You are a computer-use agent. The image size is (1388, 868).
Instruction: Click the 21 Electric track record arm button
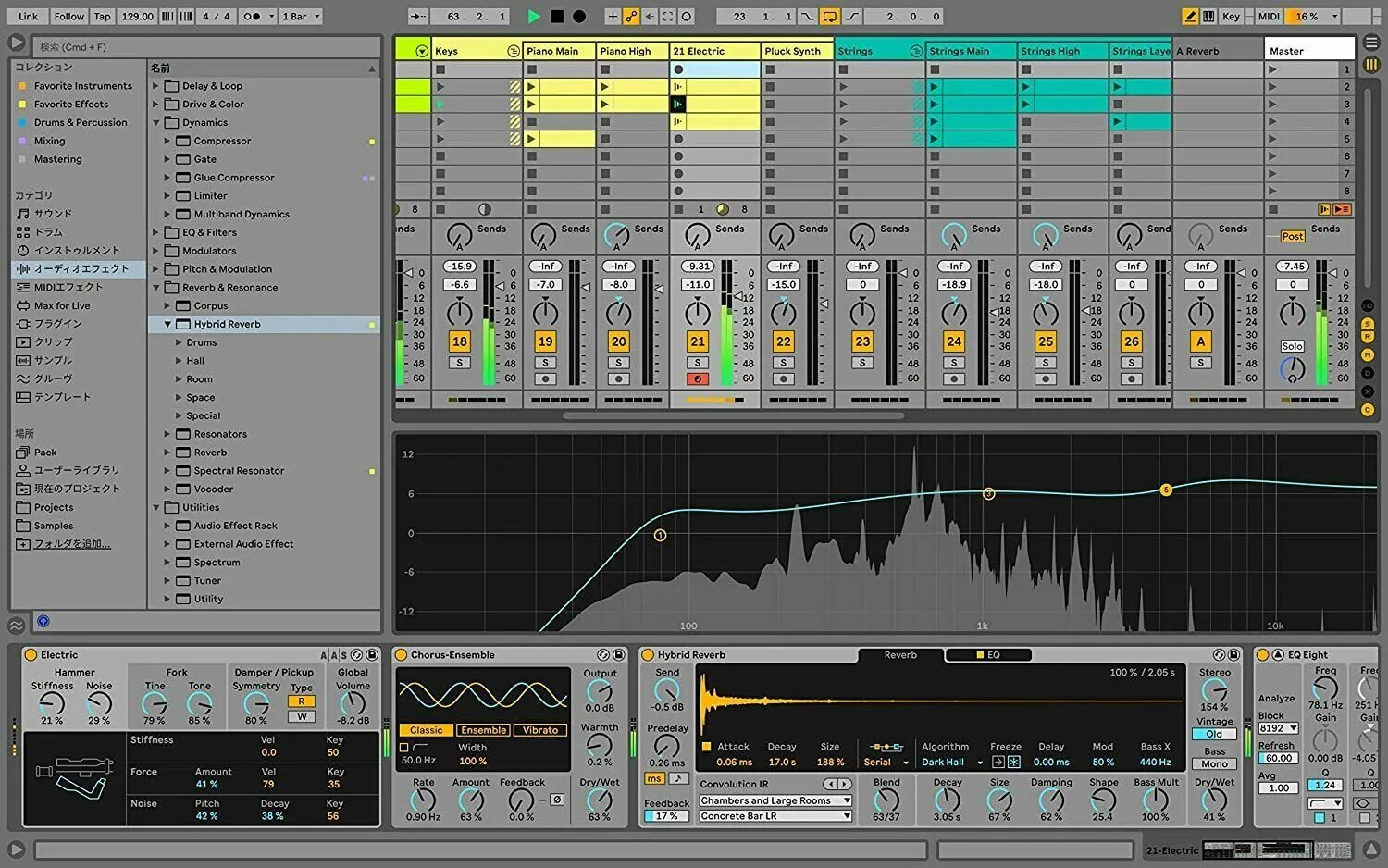(698, 379)
